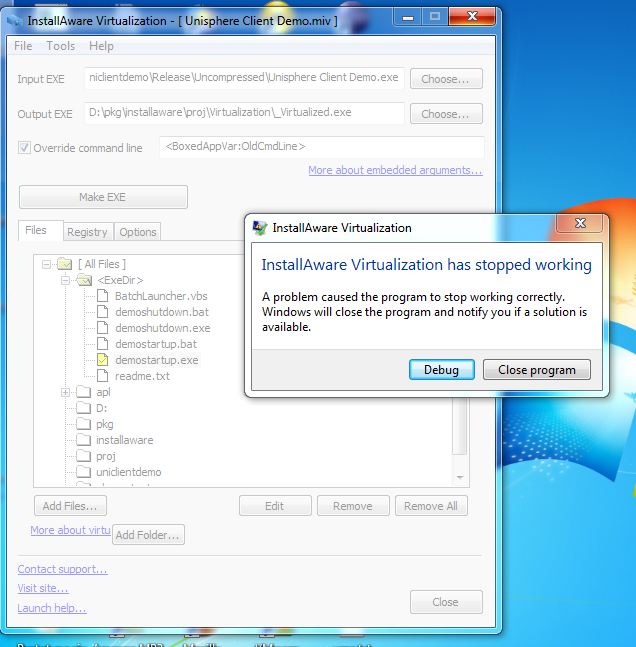The height and width of the screenshot is (647, 636).
Task: Select demostartup.exe in file tree
Action: 156,360
